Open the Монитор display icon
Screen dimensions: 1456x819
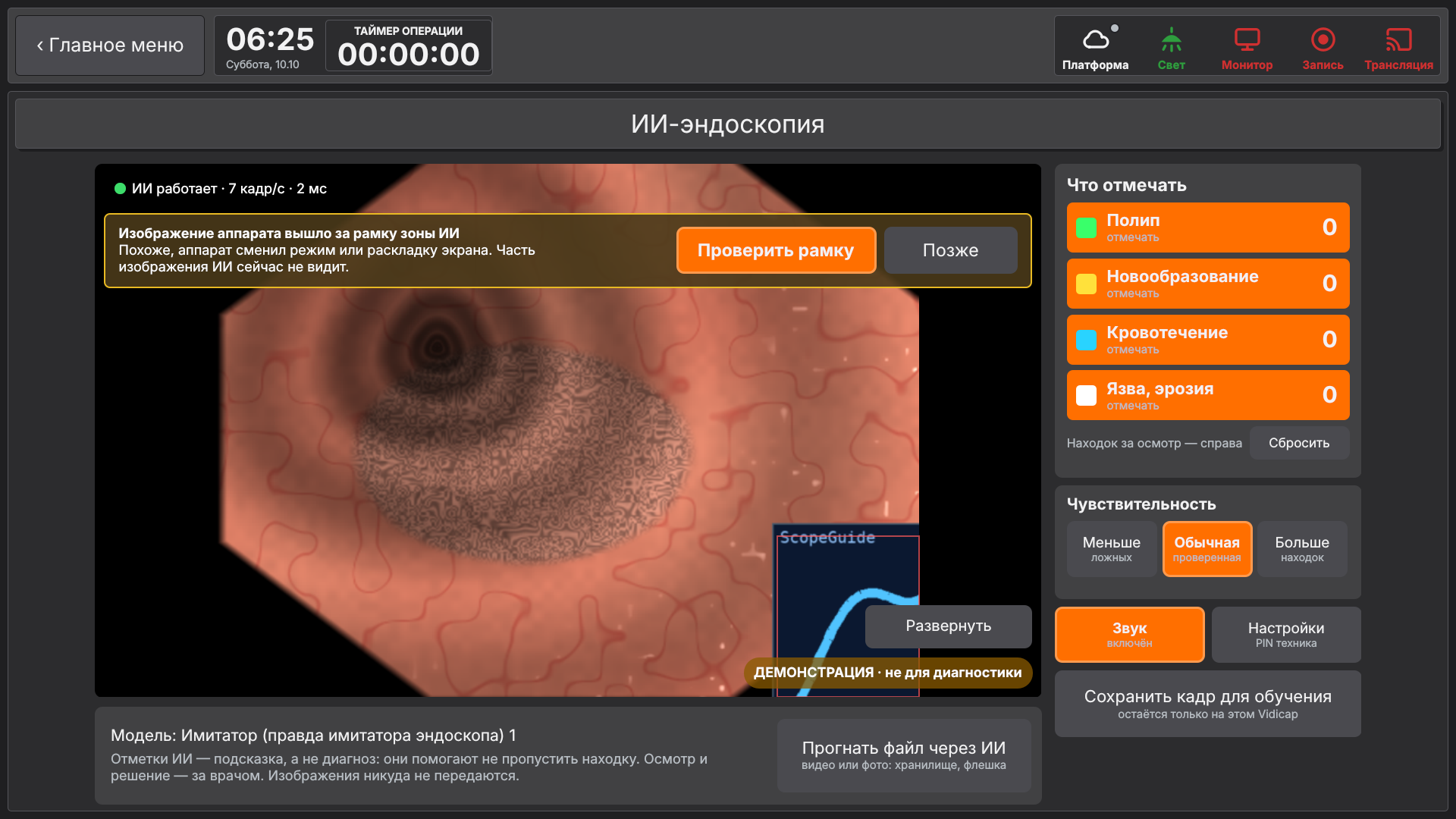1247,45
